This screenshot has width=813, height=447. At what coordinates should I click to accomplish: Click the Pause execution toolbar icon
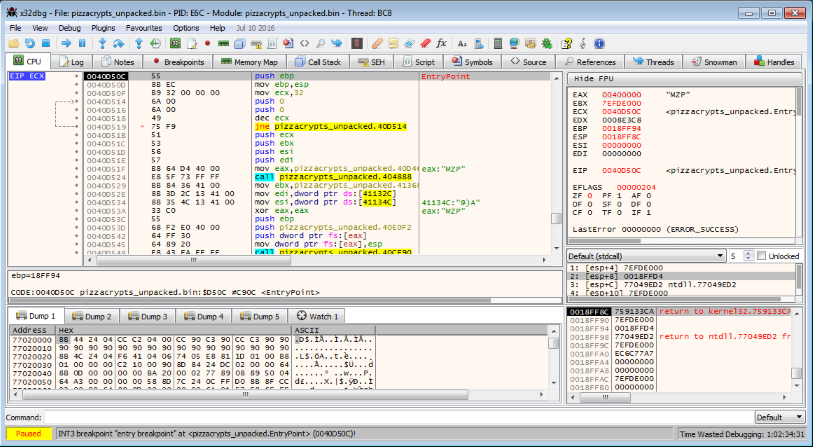point(82,44)
